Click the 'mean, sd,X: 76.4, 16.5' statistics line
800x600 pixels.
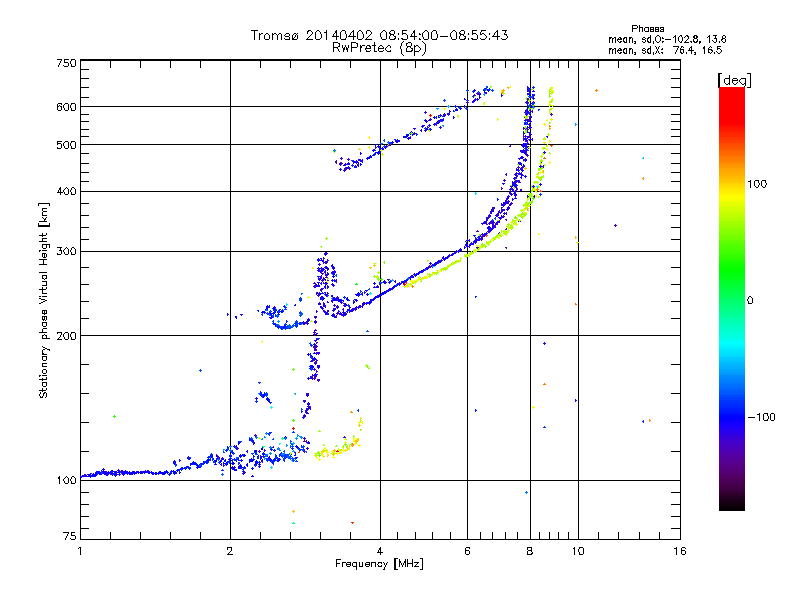[665, 50]
